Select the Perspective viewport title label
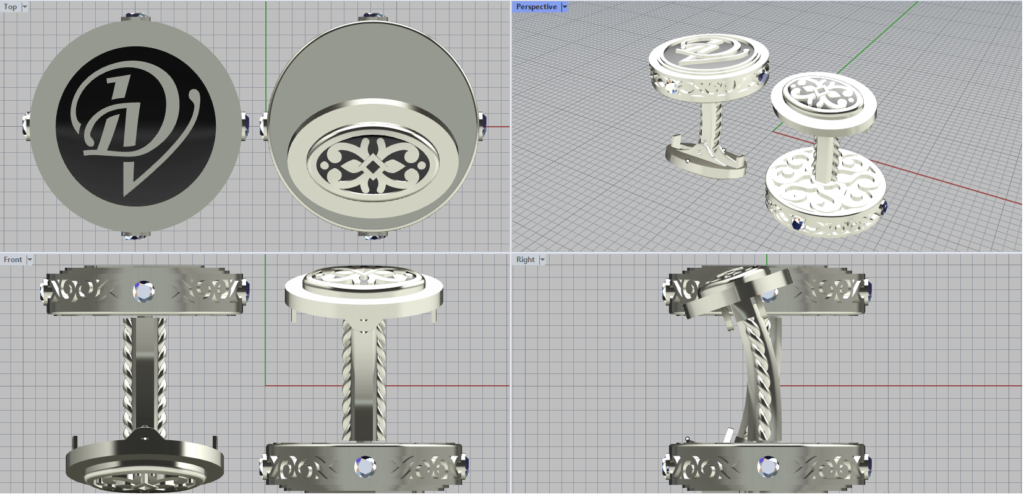Viewport: 1024px width, 494px height. coord(536,6)
